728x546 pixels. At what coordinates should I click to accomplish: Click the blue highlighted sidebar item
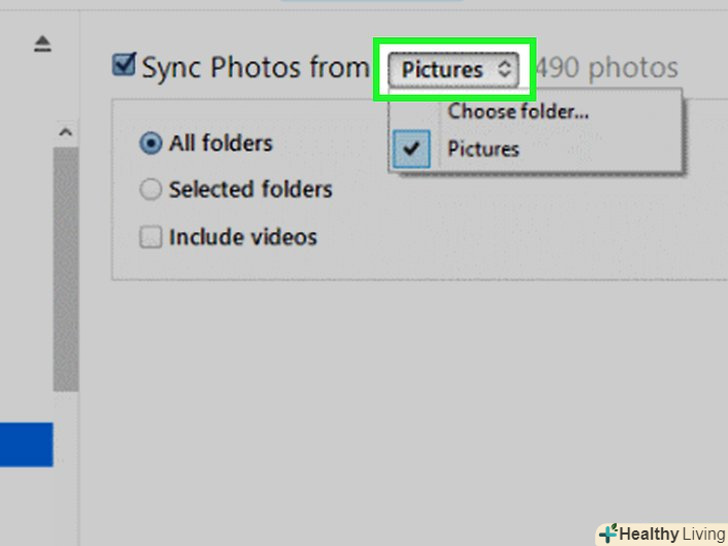click(x=26, y=444)
